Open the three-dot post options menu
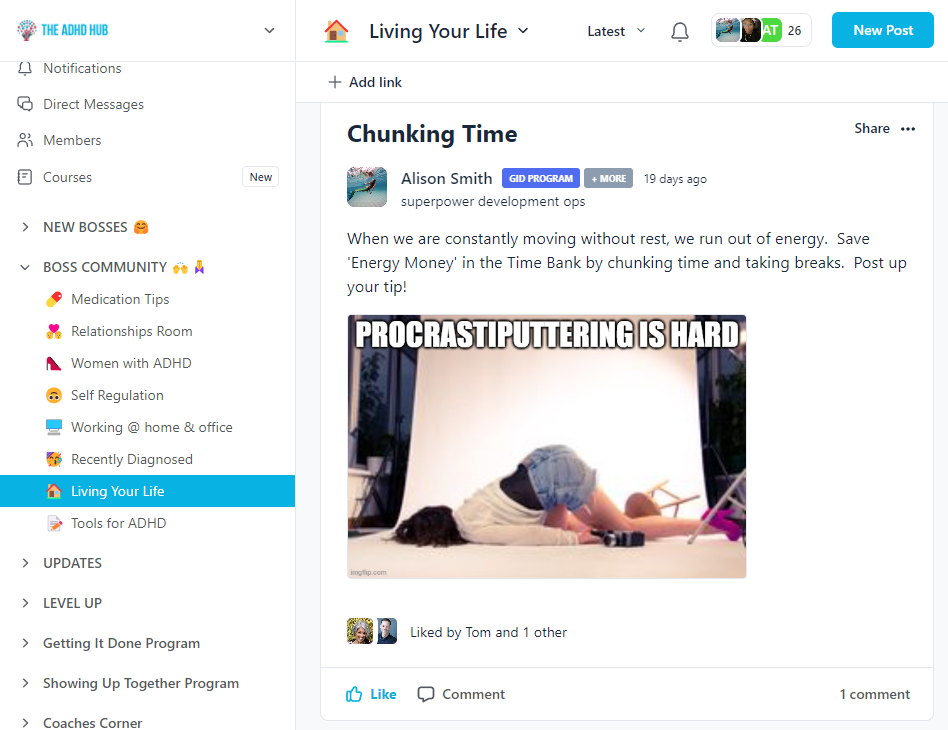The height and width of the screenshot is (730, 948). [907, 129]
